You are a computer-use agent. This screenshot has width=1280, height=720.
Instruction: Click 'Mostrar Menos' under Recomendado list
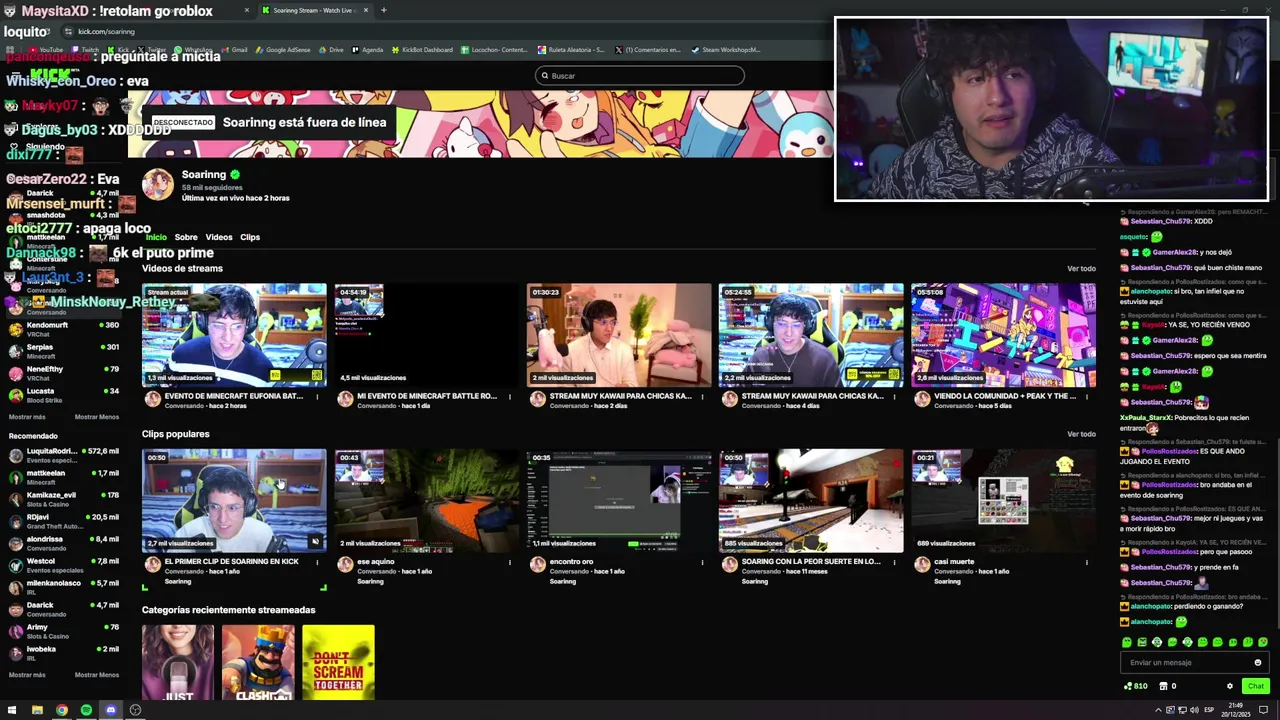[x=97, y=675]
